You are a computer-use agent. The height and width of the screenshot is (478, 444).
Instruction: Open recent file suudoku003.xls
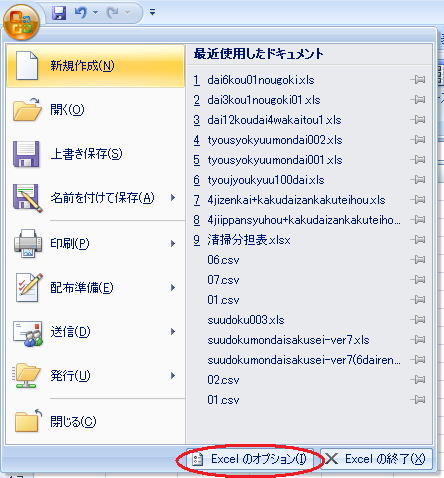tap(246, 320)
